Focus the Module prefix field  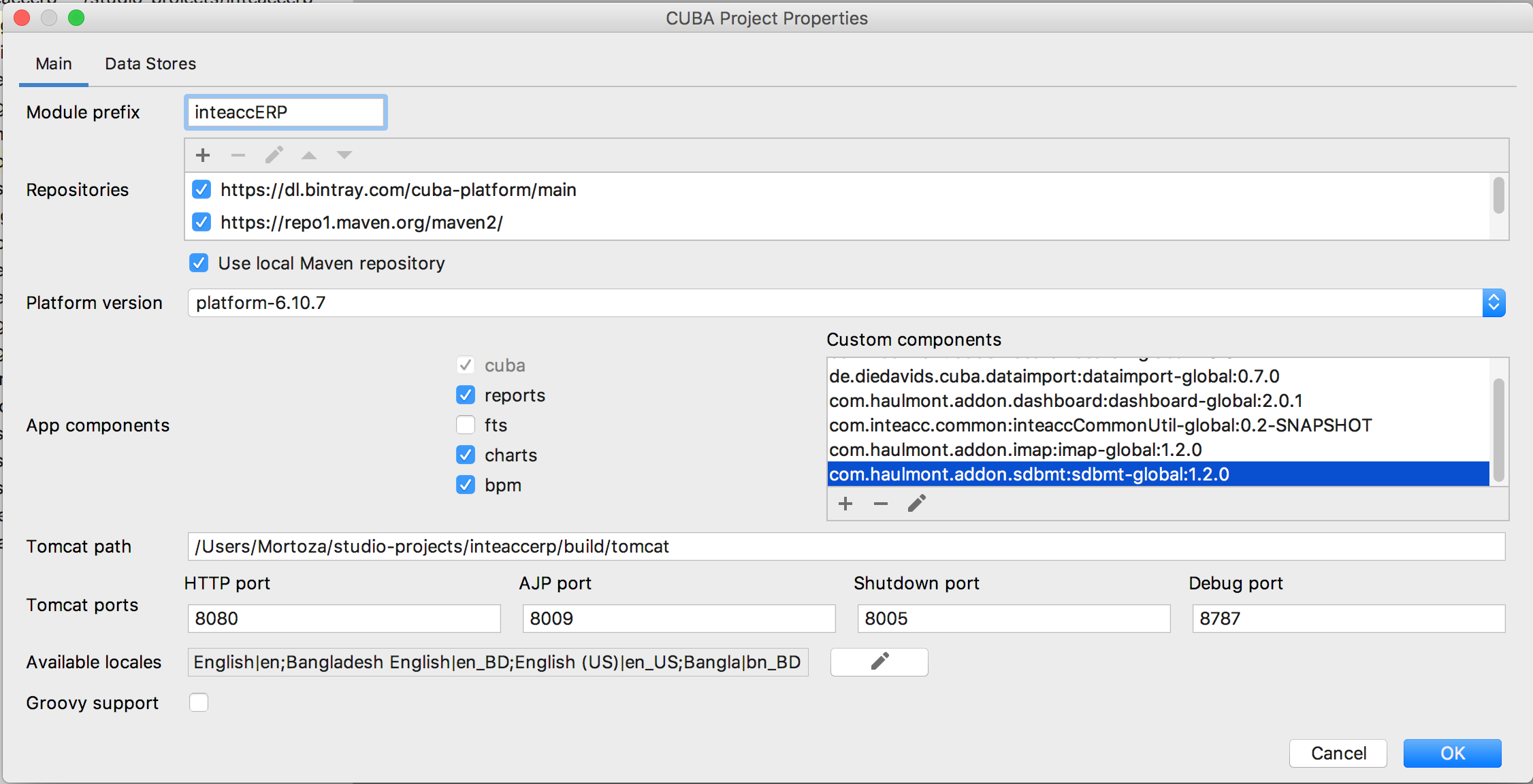pyautogui.click(x=286, y=112)
